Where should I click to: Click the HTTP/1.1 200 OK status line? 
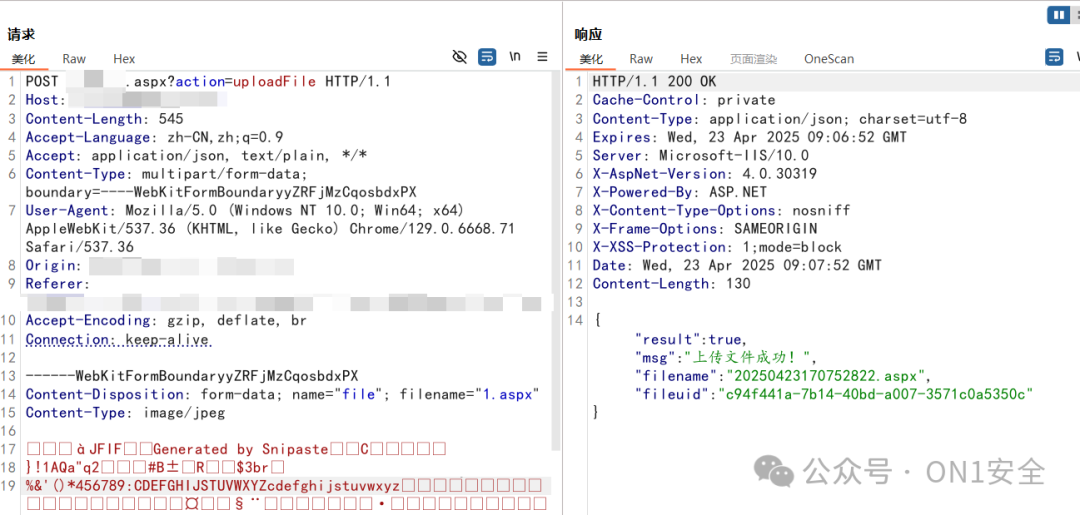(x=654, y=82)
